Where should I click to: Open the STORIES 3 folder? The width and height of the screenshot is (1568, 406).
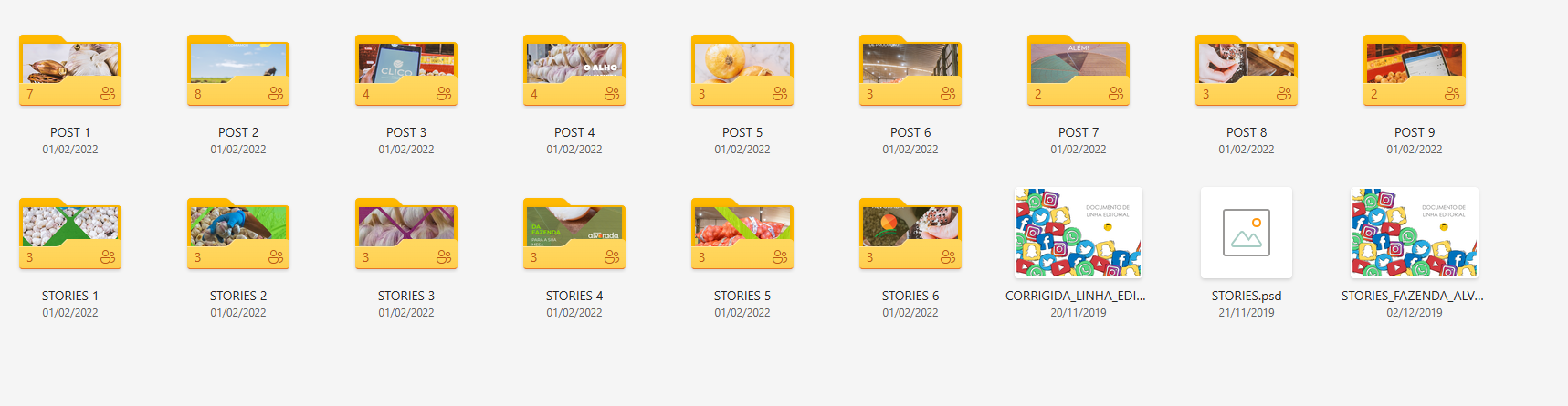[406, 234]
